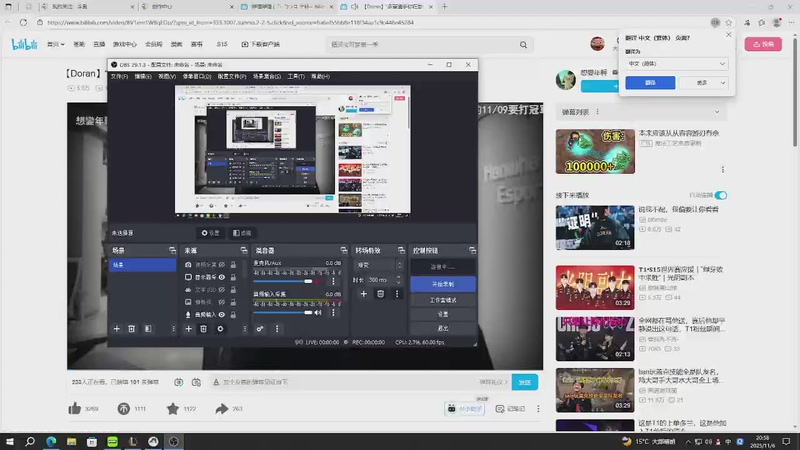Open OBS Docks menu
Screen dimensions: 800x450
pos(197,77)
